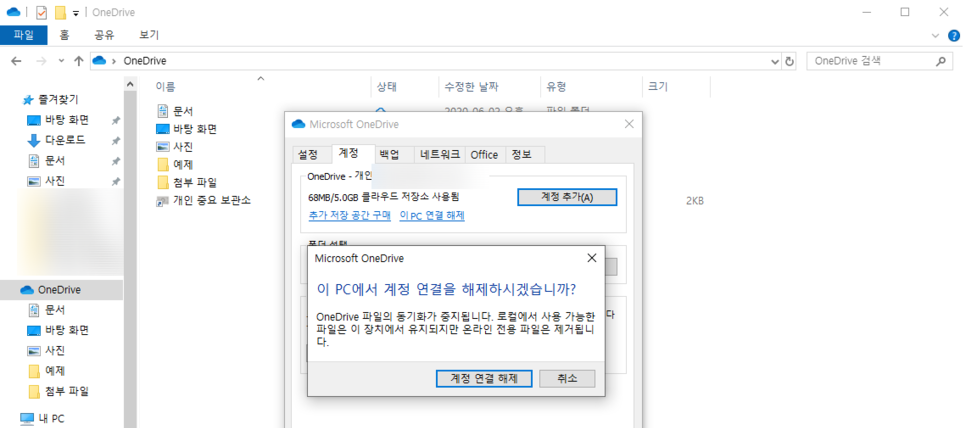
Task: Open the 파일 ribbon tab
Action: (23, 35)
